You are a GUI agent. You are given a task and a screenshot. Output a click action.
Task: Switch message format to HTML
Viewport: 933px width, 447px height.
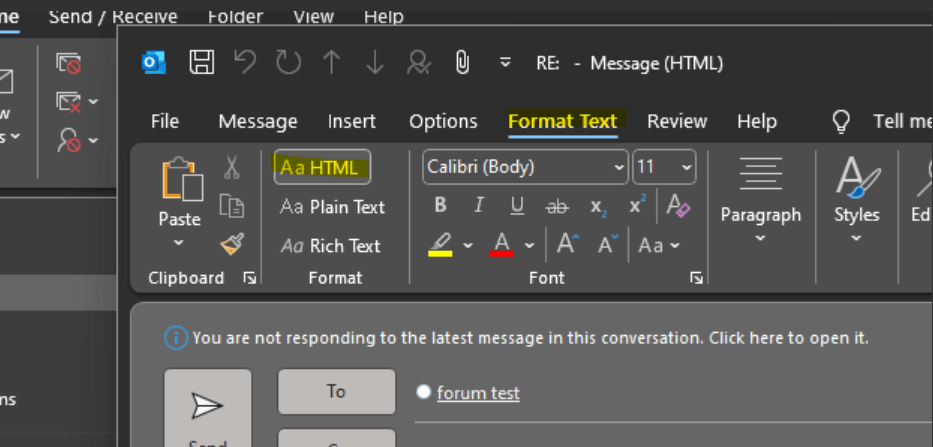click(322, 167)
